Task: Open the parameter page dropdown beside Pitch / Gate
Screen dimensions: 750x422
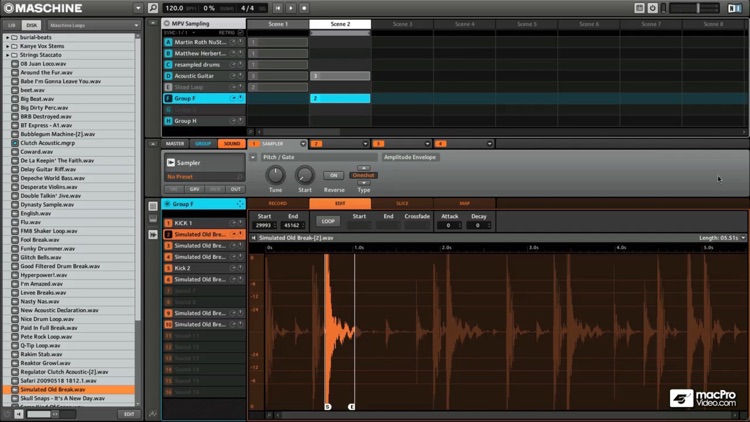Action: (253, 157)
